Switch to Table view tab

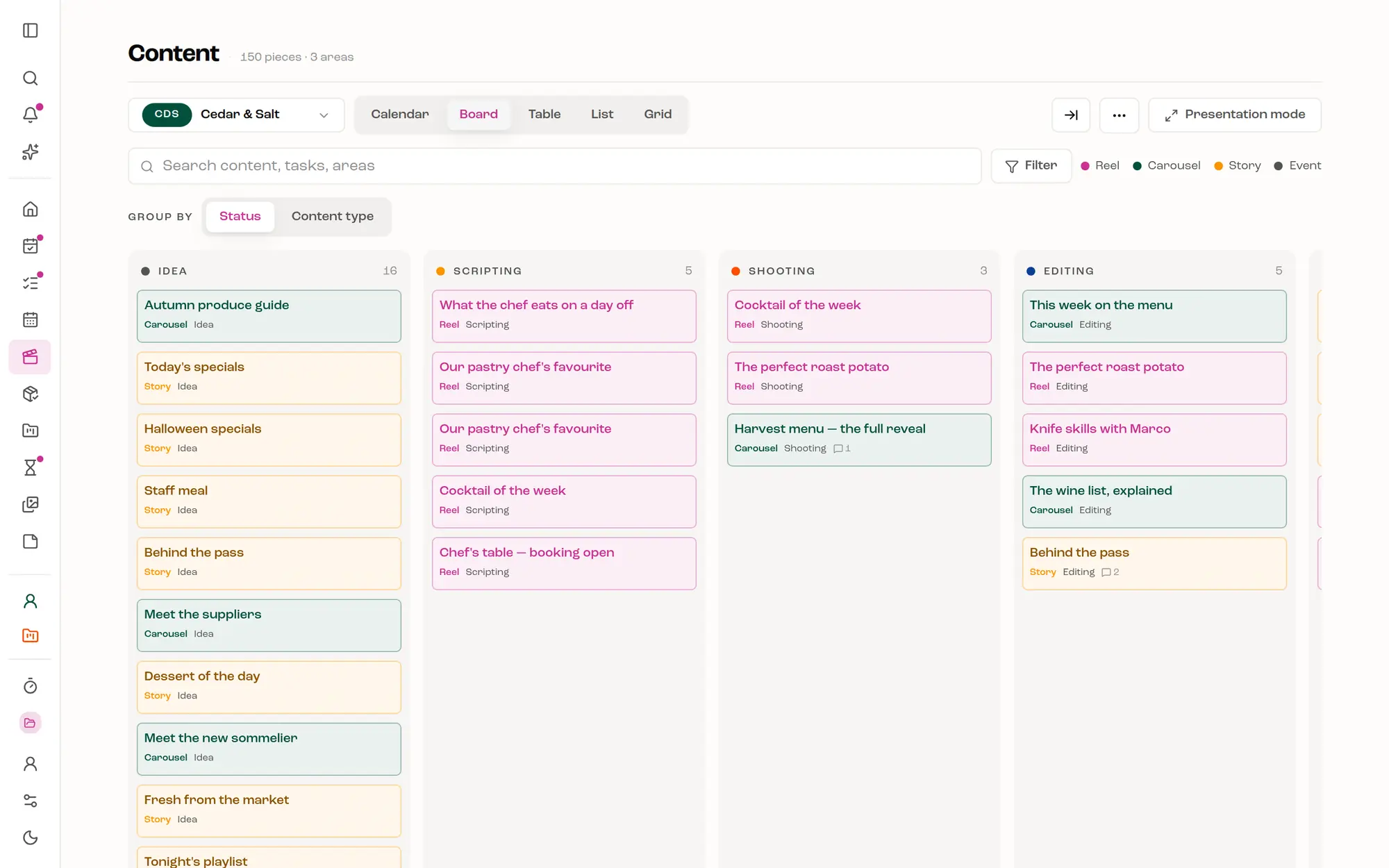(544, 115)
